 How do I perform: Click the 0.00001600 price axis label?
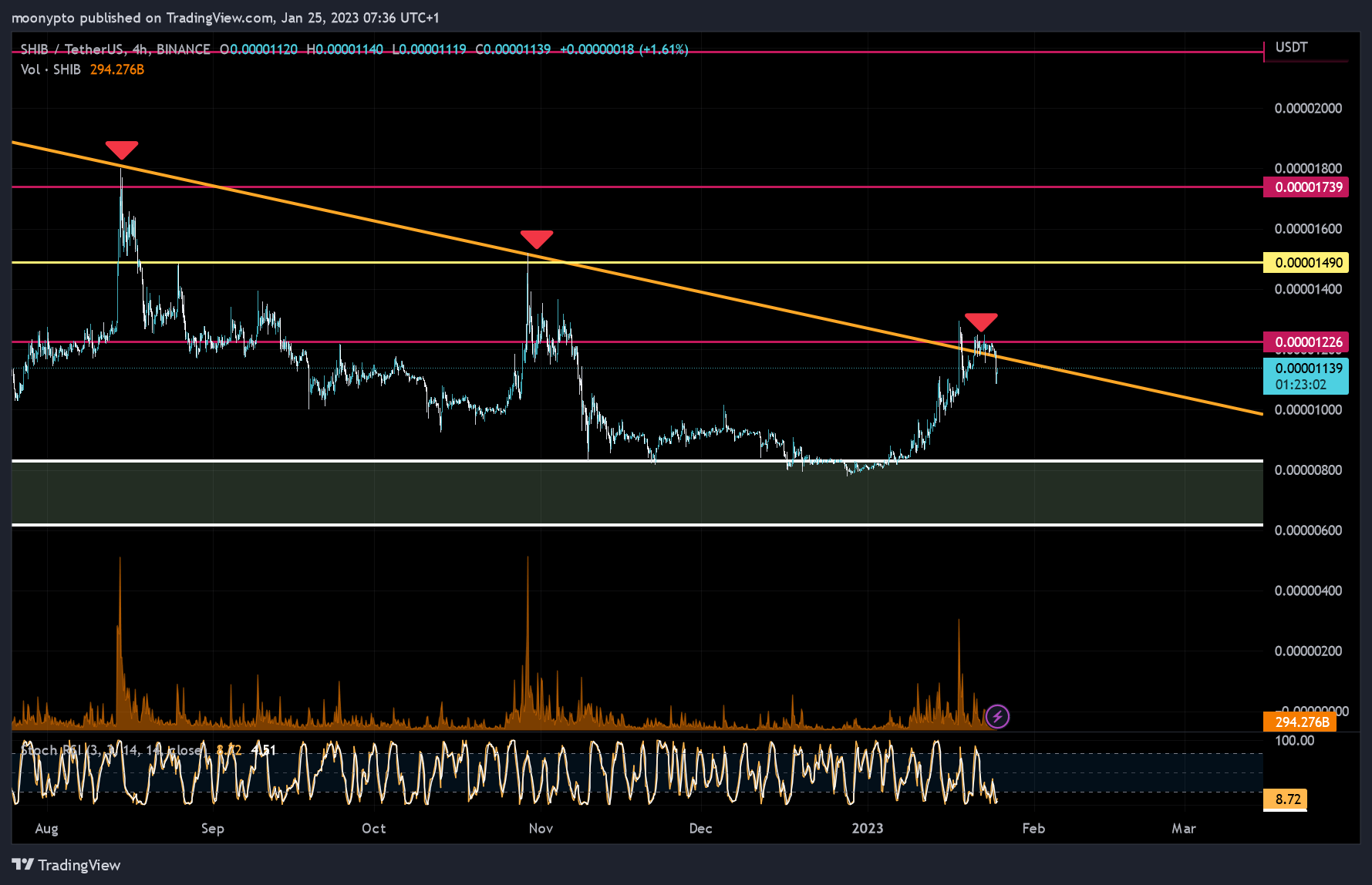pos(1308,229)
